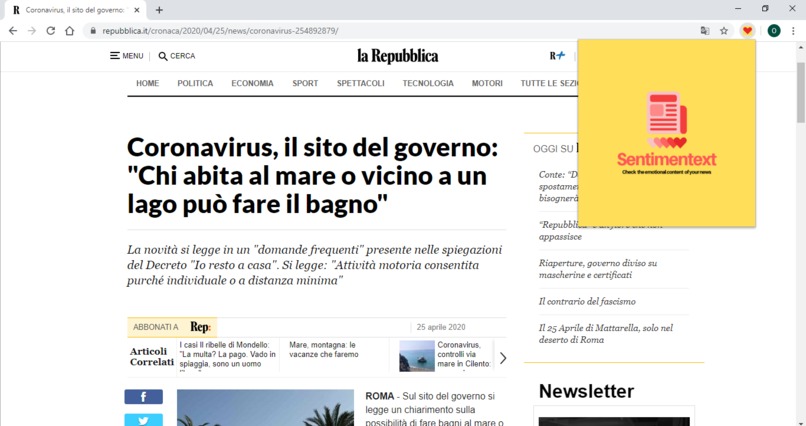Click the address bar URL
This screenshot has height=426, width=806.
click(x=220, y=31)
